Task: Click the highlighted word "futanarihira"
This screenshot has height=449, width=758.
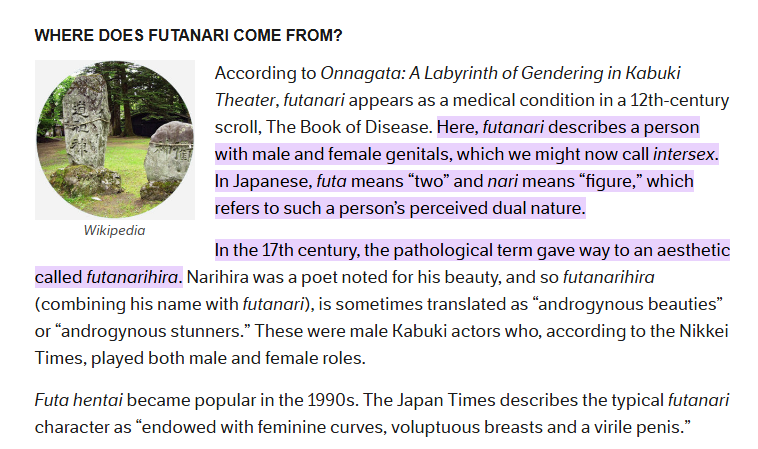Action: point(132,277)
